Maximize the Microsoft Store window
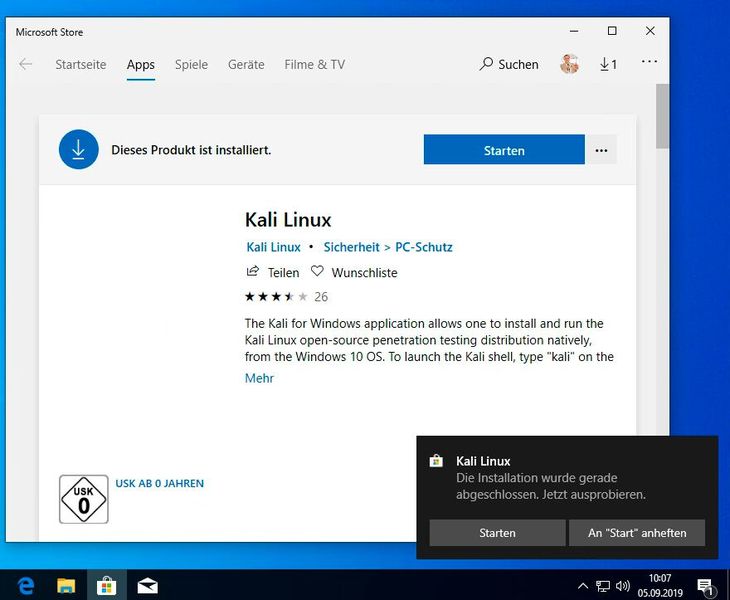The height and width of the screenshot is (600, 730). (612, 31)
